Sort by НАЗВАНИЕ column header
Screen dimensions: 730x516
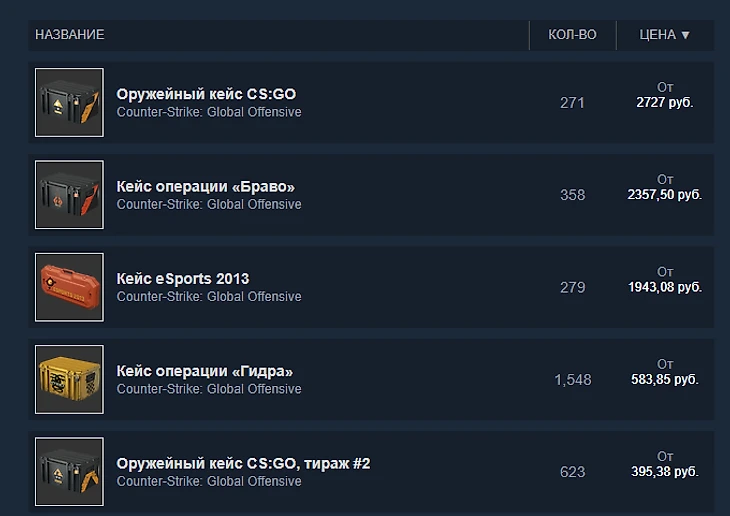[70, 35]
